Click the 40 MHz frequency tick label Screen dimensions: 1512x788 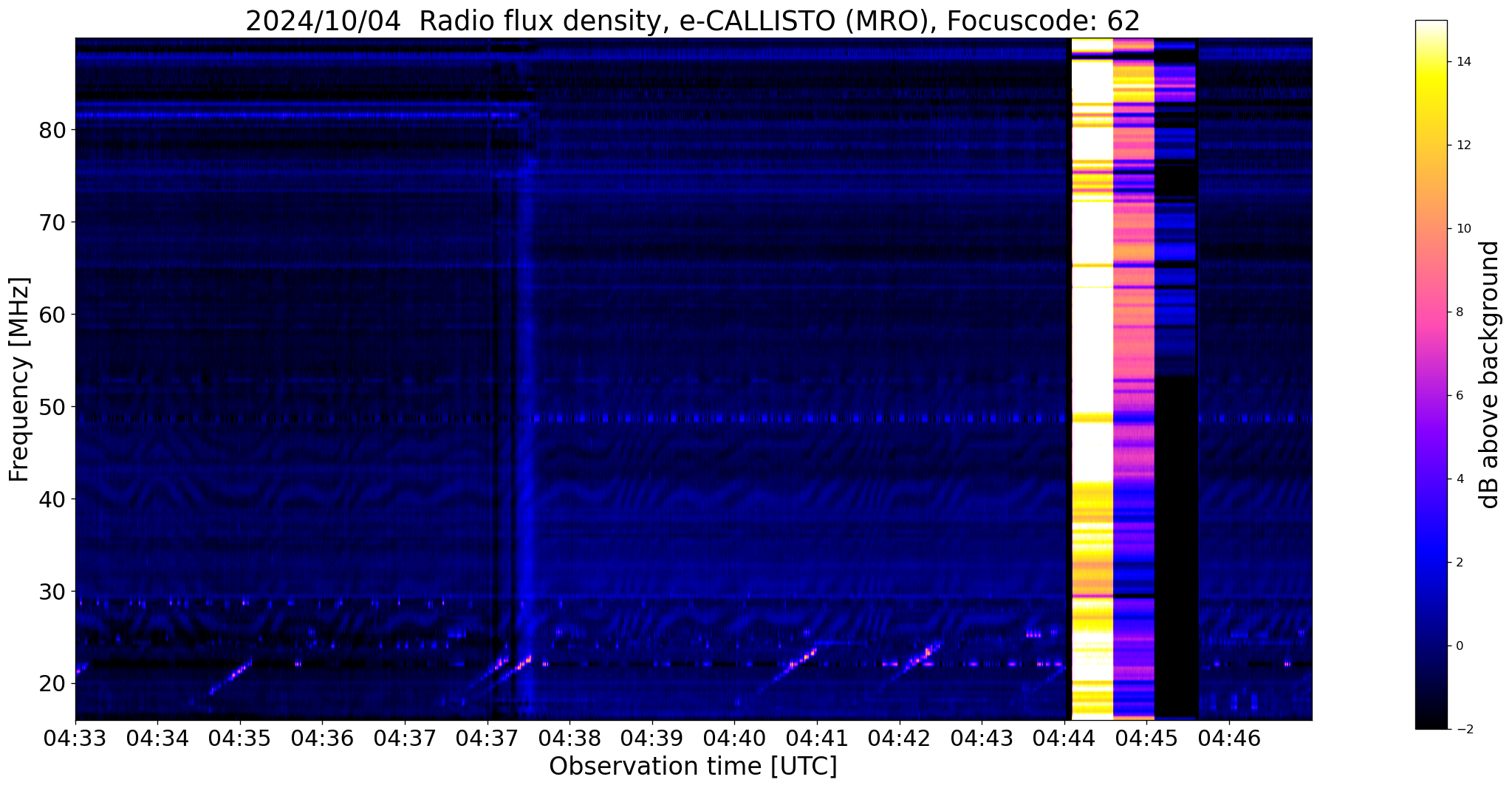coord(52,499)
